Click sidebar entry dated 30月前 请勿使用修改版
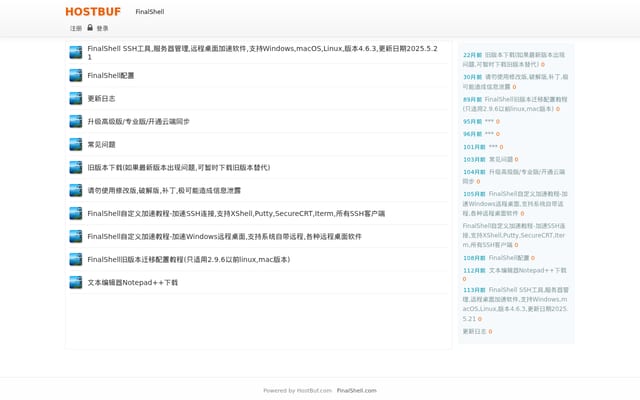The height and width of the screenshot is (400, 640). point(515,82)
